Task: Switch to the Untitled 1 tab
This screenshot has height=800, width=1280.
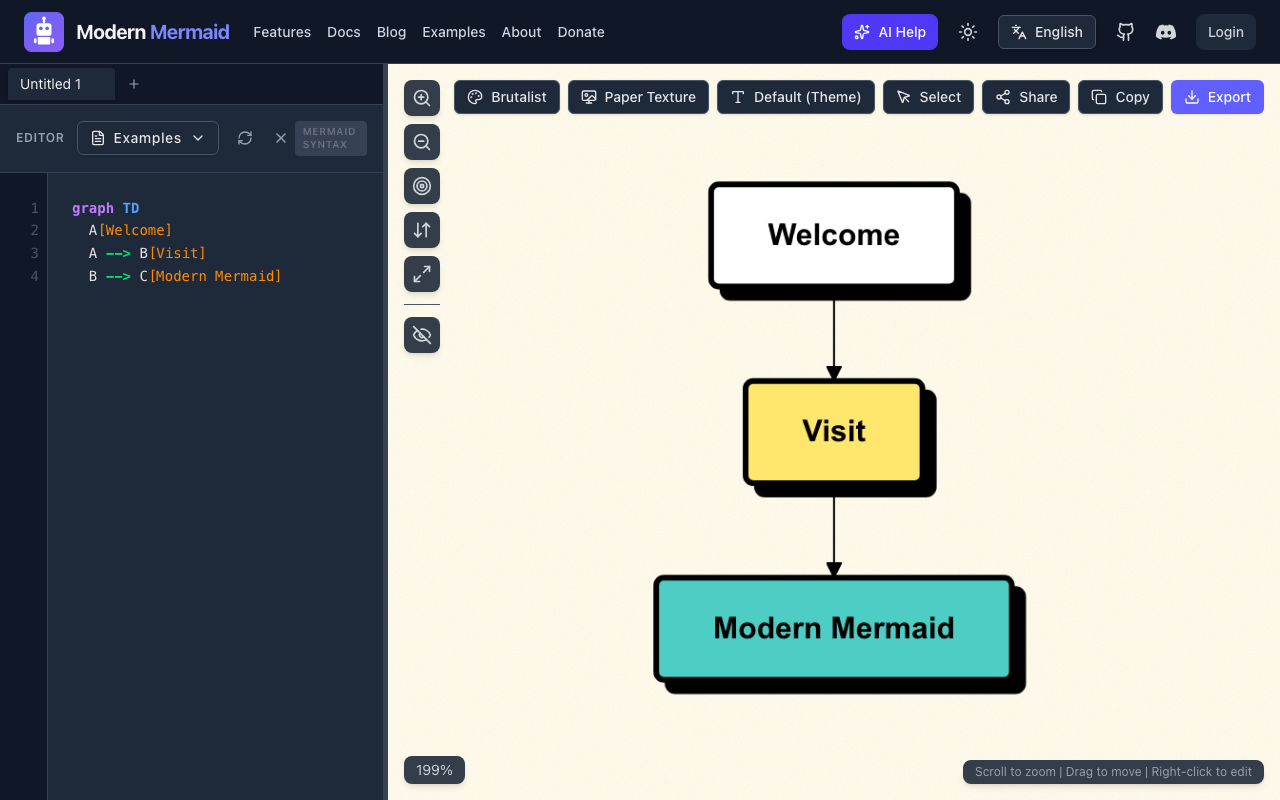Action: coord(61,84)
